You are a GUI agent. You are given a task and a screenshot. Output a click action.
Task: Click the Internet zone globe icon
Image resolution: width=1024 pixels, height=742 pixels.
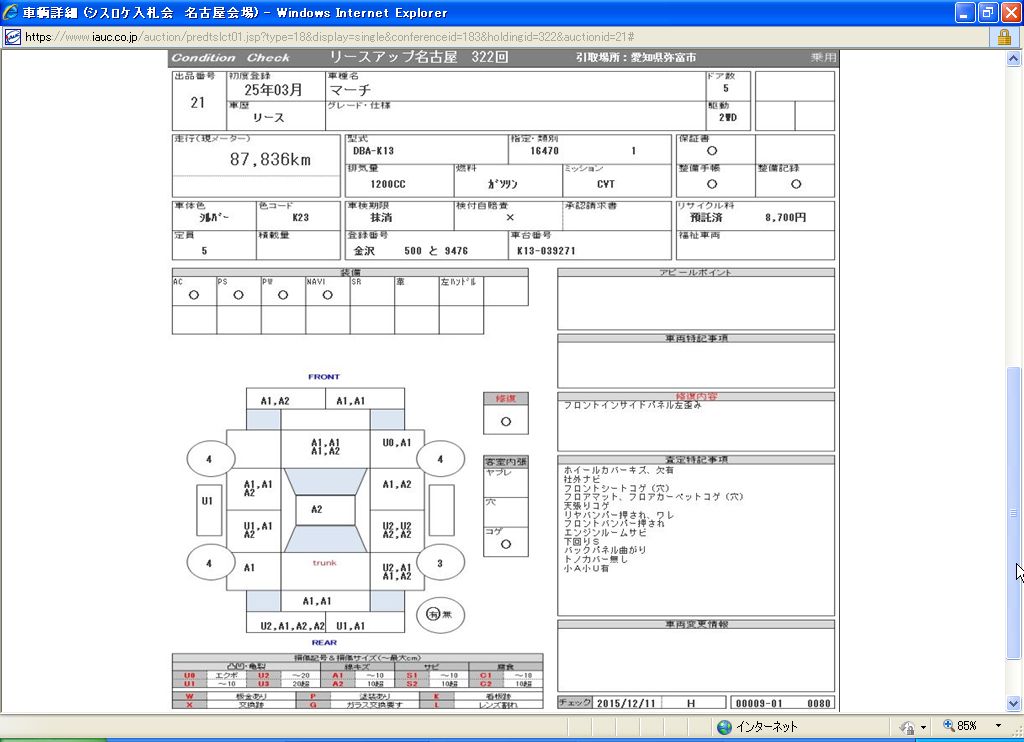pyautogui.click(x=724, y=727)
